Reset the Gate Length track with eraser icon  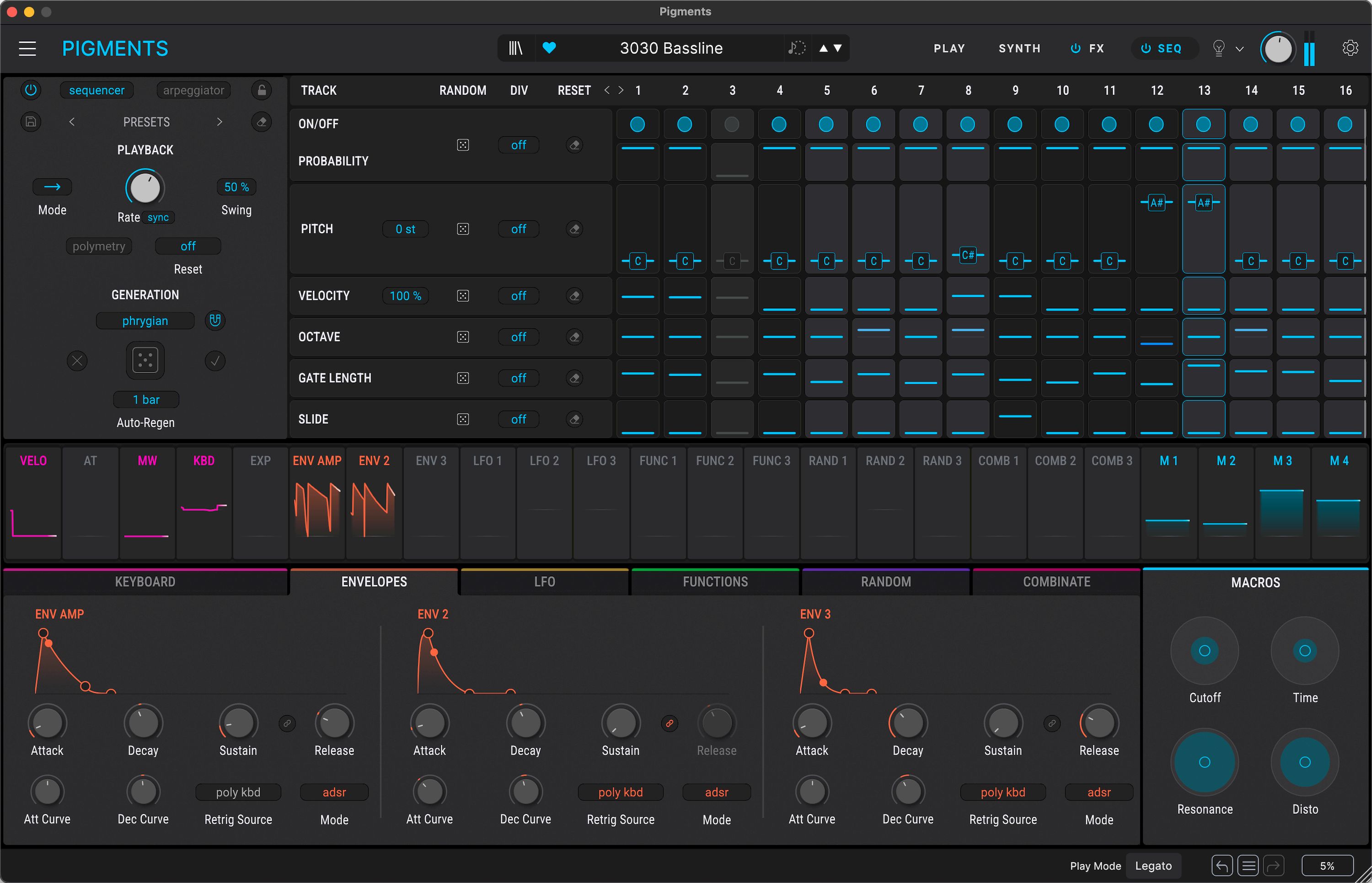[x=574, y=379]
